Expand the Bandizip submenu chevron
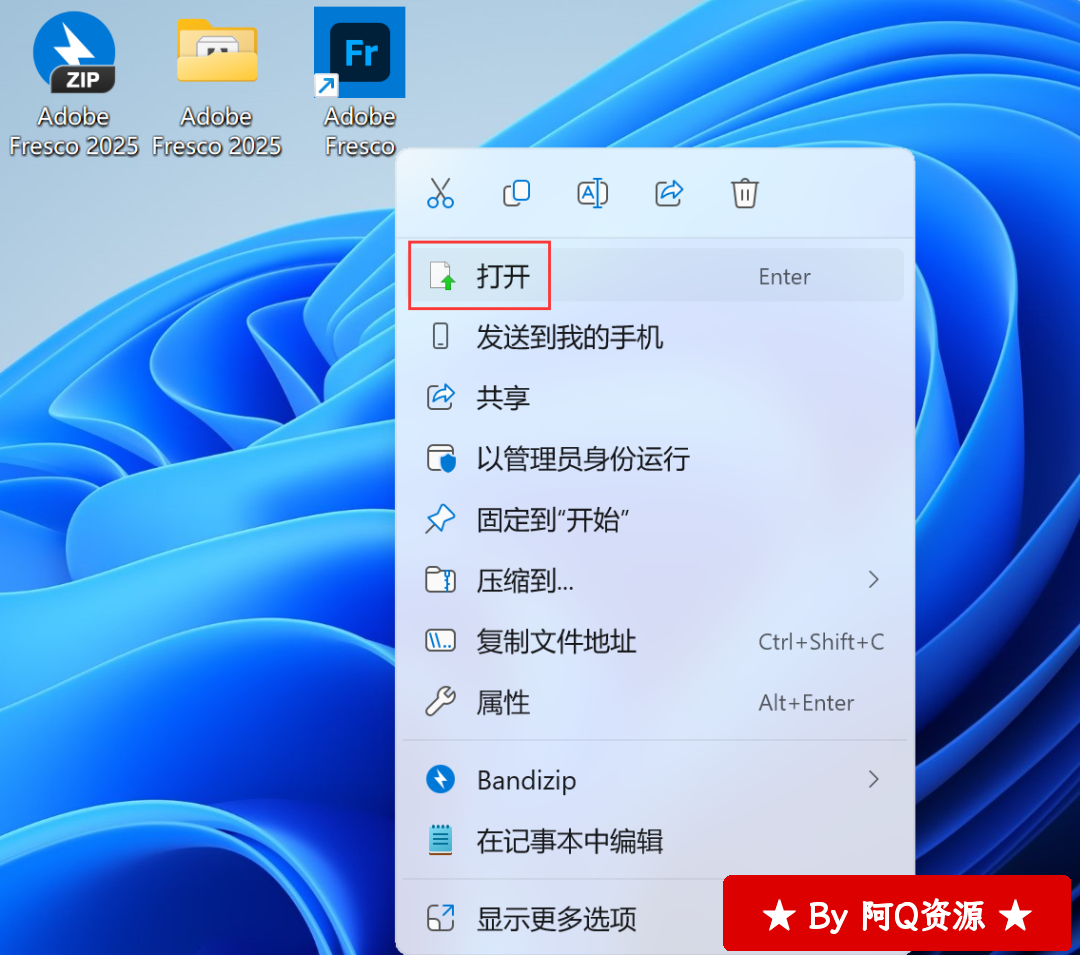 point(873,779)
